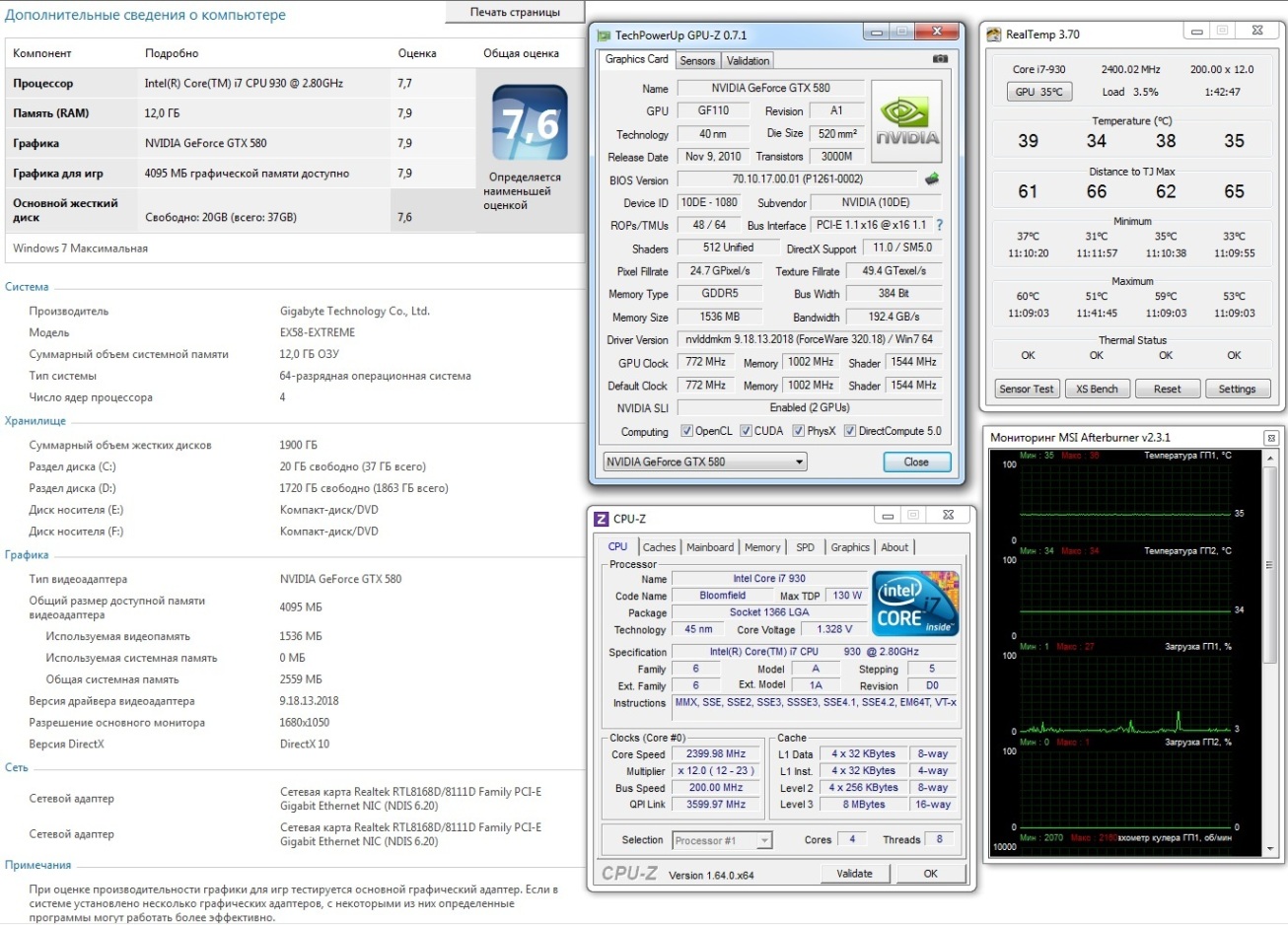This screenshot has height=925, width=1288.
Task: Toggle the PhysX checkbox in GPU-Z
Action: [x=799, y=431]
